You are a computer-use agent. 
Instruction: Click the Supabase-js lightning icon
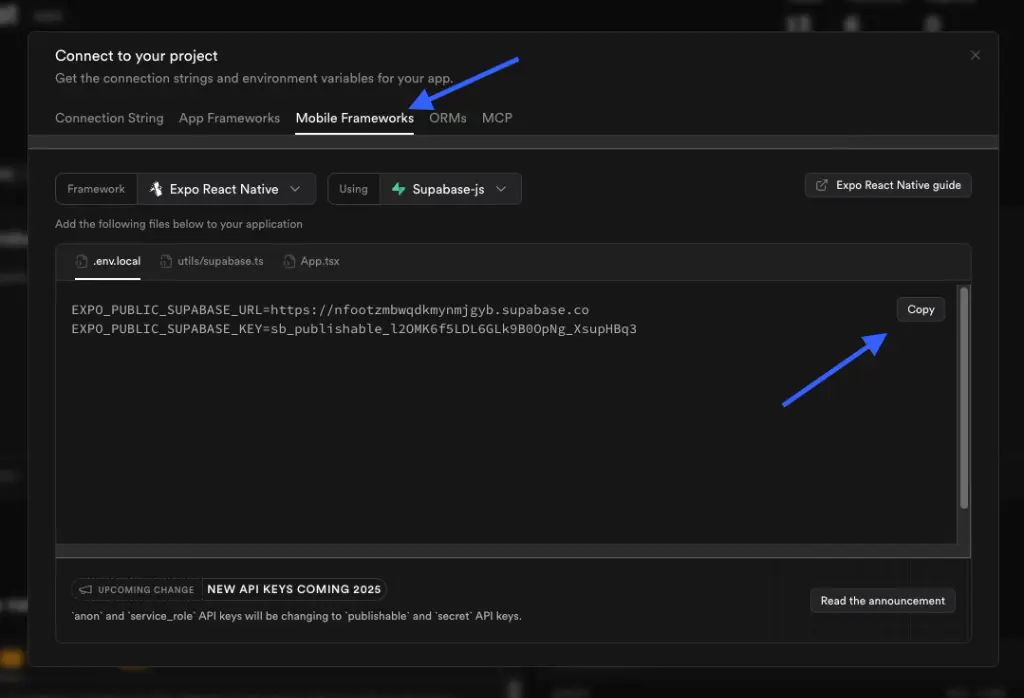click(x=398, y=188)
